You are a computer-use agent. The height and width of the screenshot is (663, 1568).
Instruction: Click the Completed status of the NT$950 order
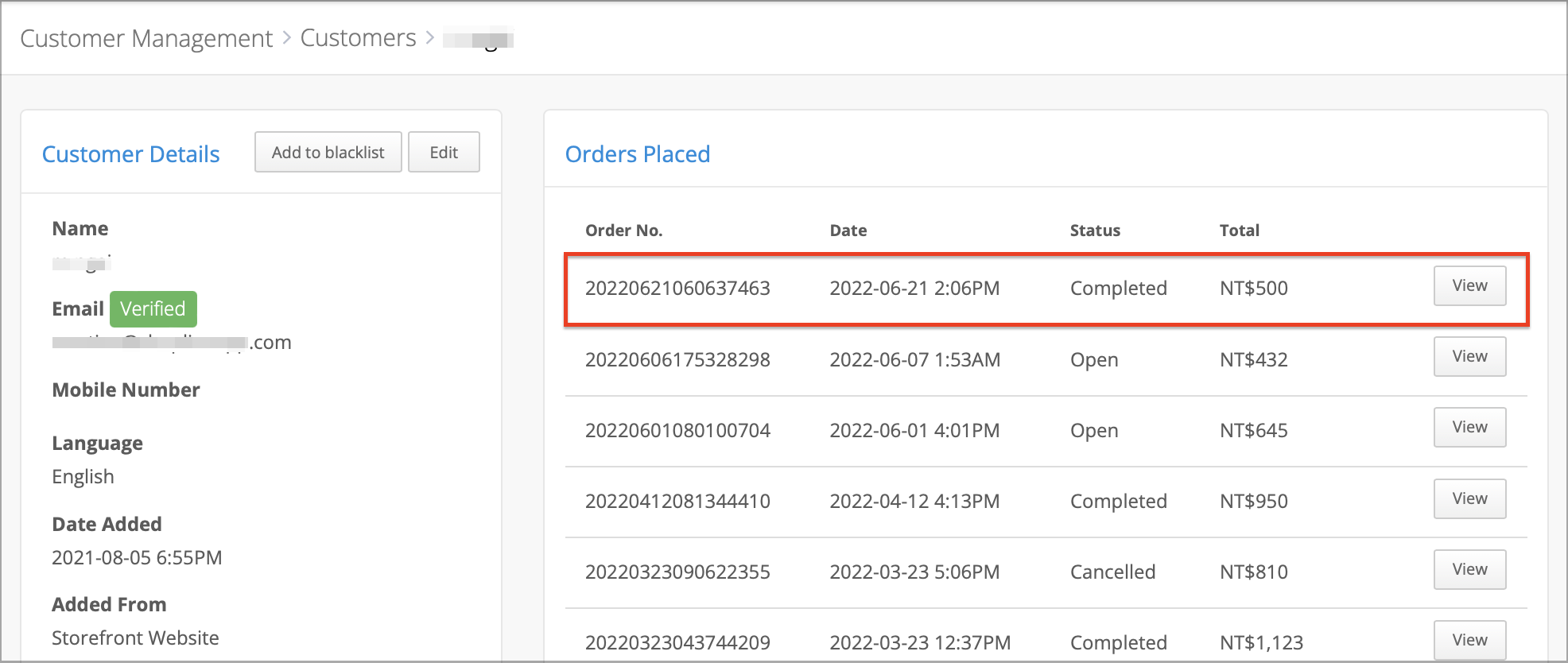tap(1118, 501)
